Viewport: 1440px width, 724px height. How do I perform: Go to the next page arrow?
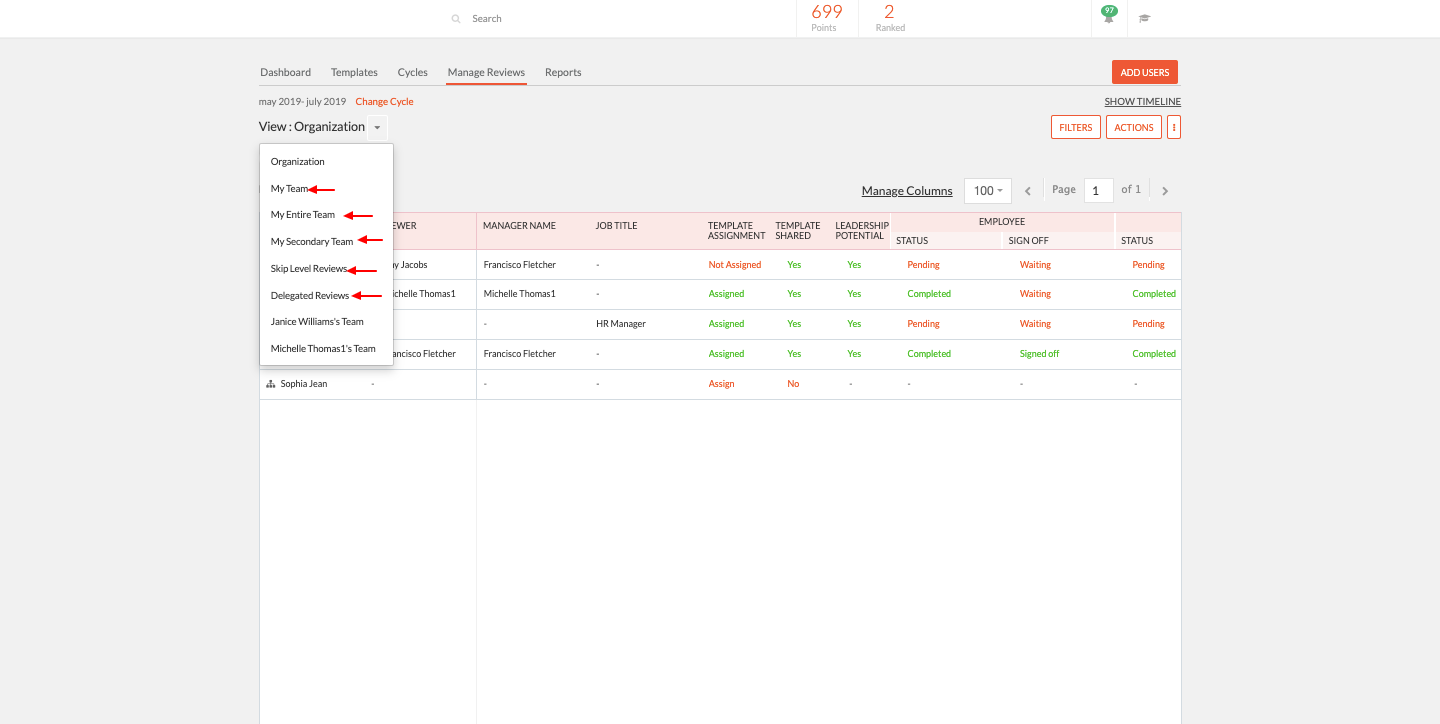click(x=1165, y=191)
